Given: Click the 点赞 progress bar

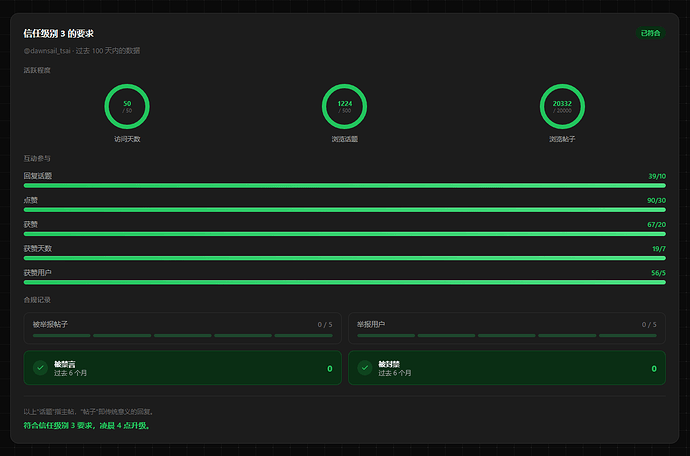Looking at the screenshot, I should click(345, 210).
